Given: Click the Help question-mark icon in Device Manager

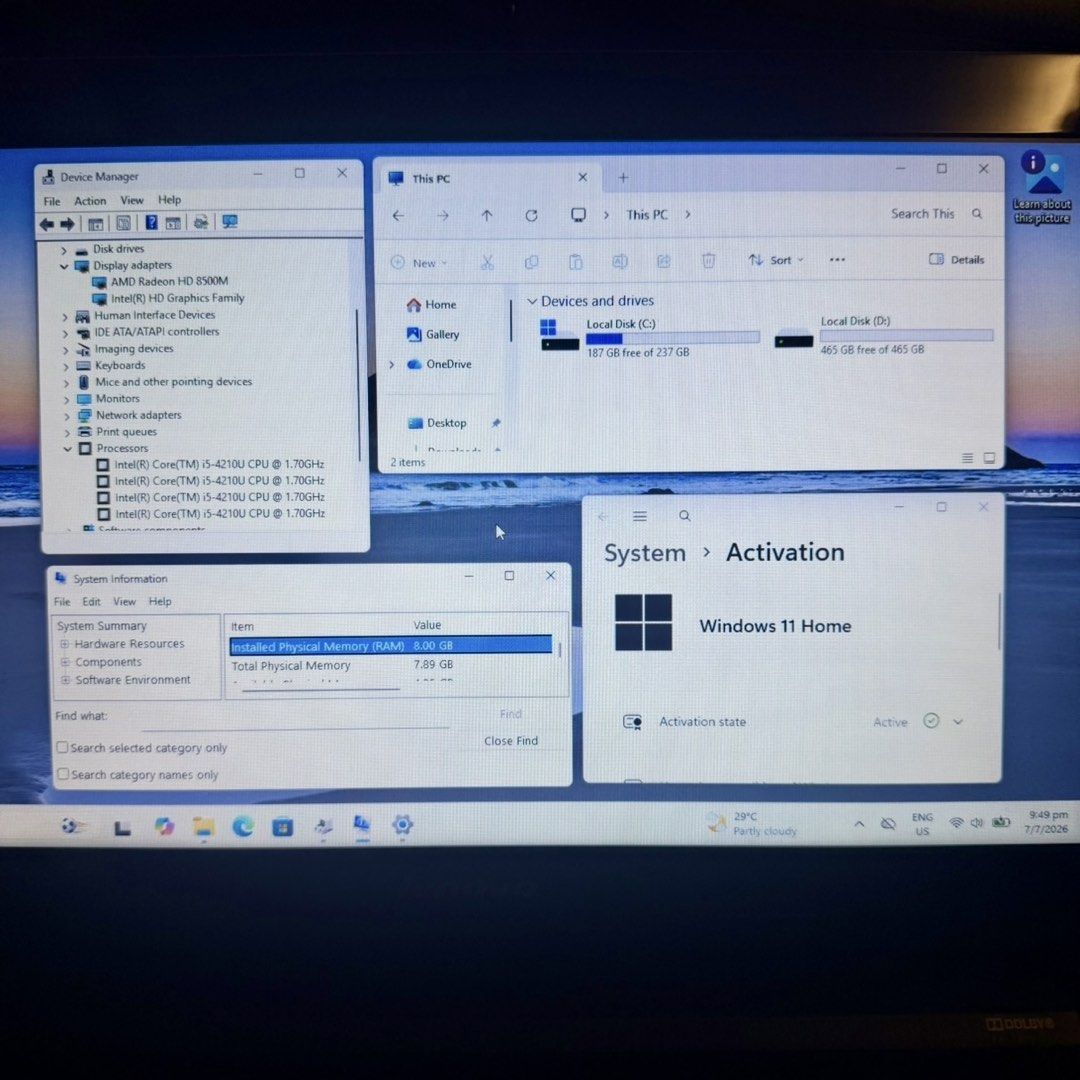Looking at the screenshot, I should (x=152, y=222).
